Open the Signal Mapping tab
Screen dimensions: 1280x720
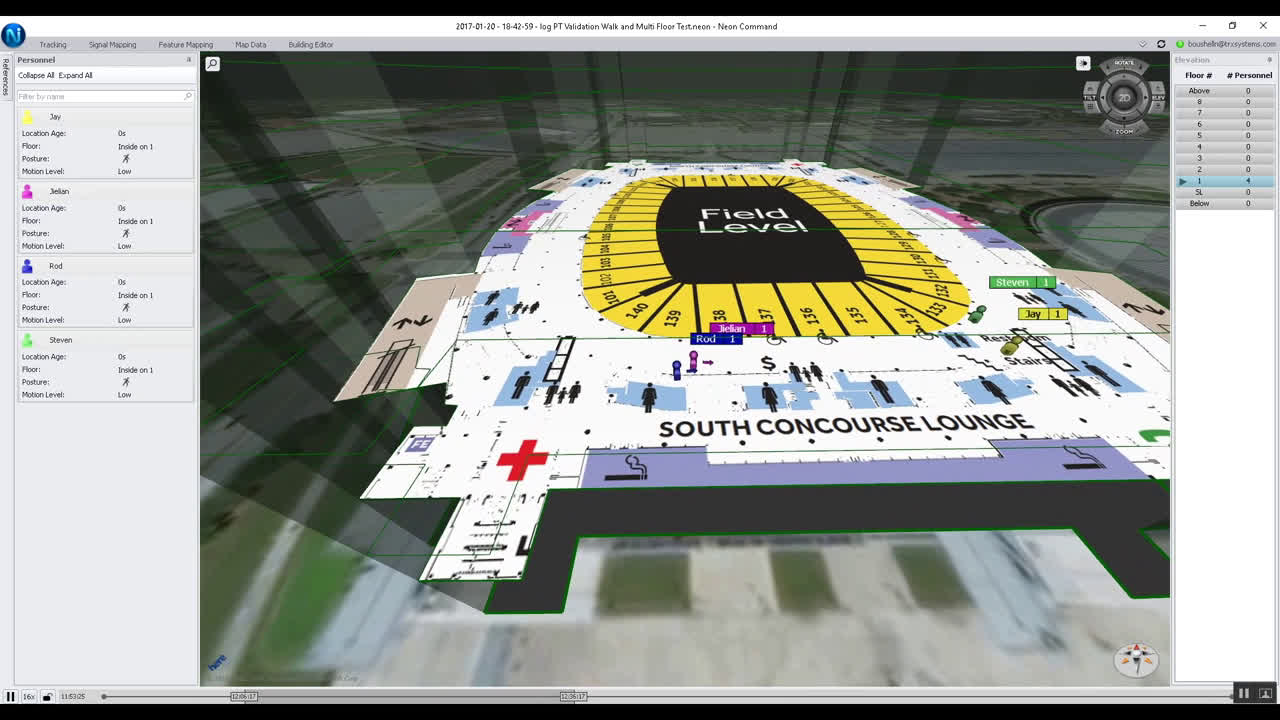click(112, 44)
